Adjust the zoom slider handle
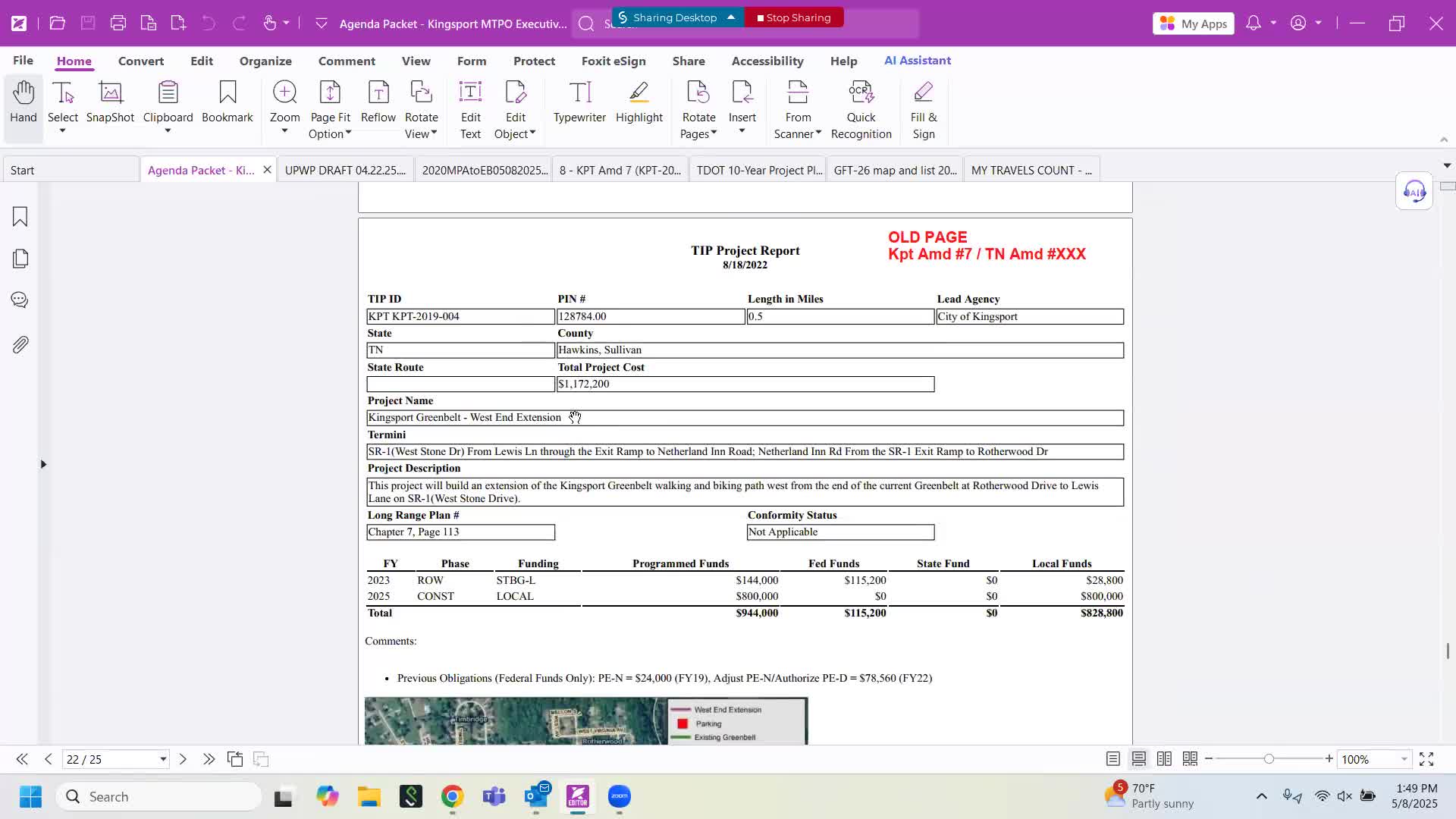The image size is (1456, 819). point(1269,759)
